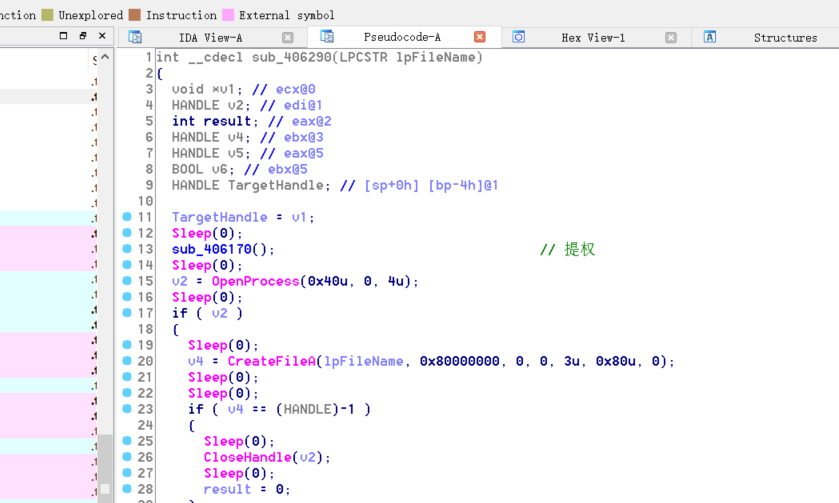Screen dimensions: 839x503
Task: Toggle breakpoint dot on line 11
Action: click(127, 217)
